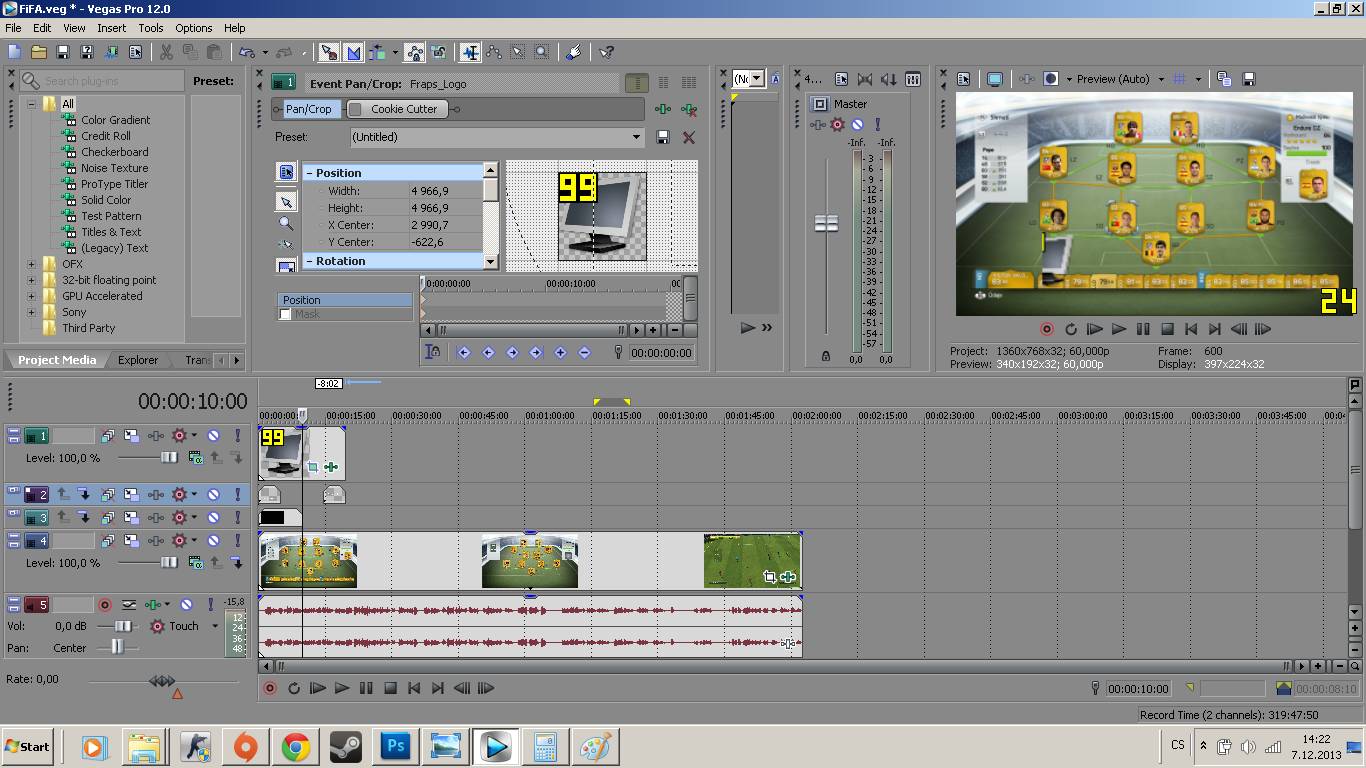Viewport: 1366px width, 768px height.
Task: Mute the Master bus
Action: (x=857, y=125)
